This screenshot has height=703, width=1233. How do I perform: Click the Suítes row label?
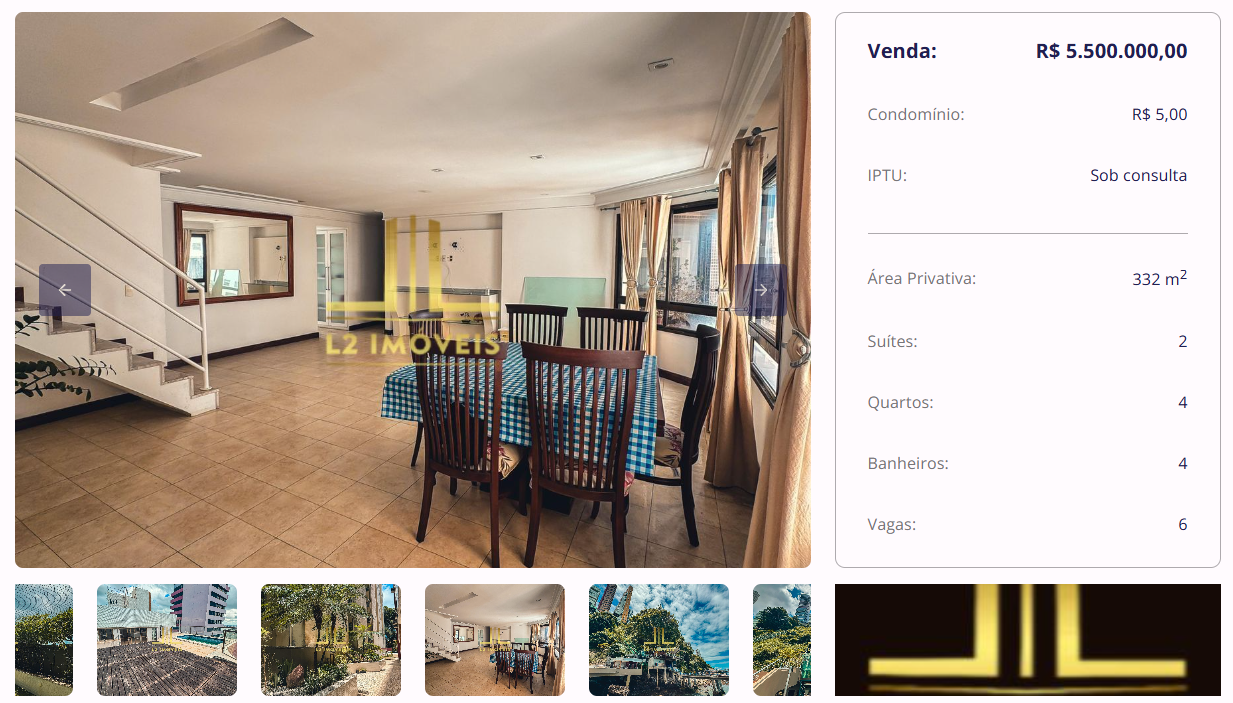892,341
